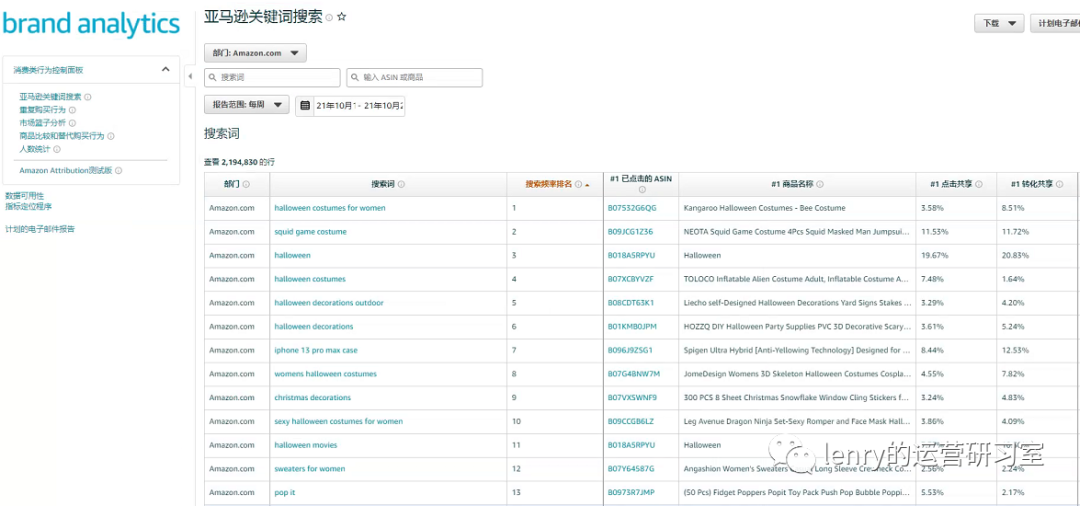Image resolution: width=1080 pixels, height=506 pixels.
Task: Collapse sidebar with the left arrow handle
Action: pos(191,76)
